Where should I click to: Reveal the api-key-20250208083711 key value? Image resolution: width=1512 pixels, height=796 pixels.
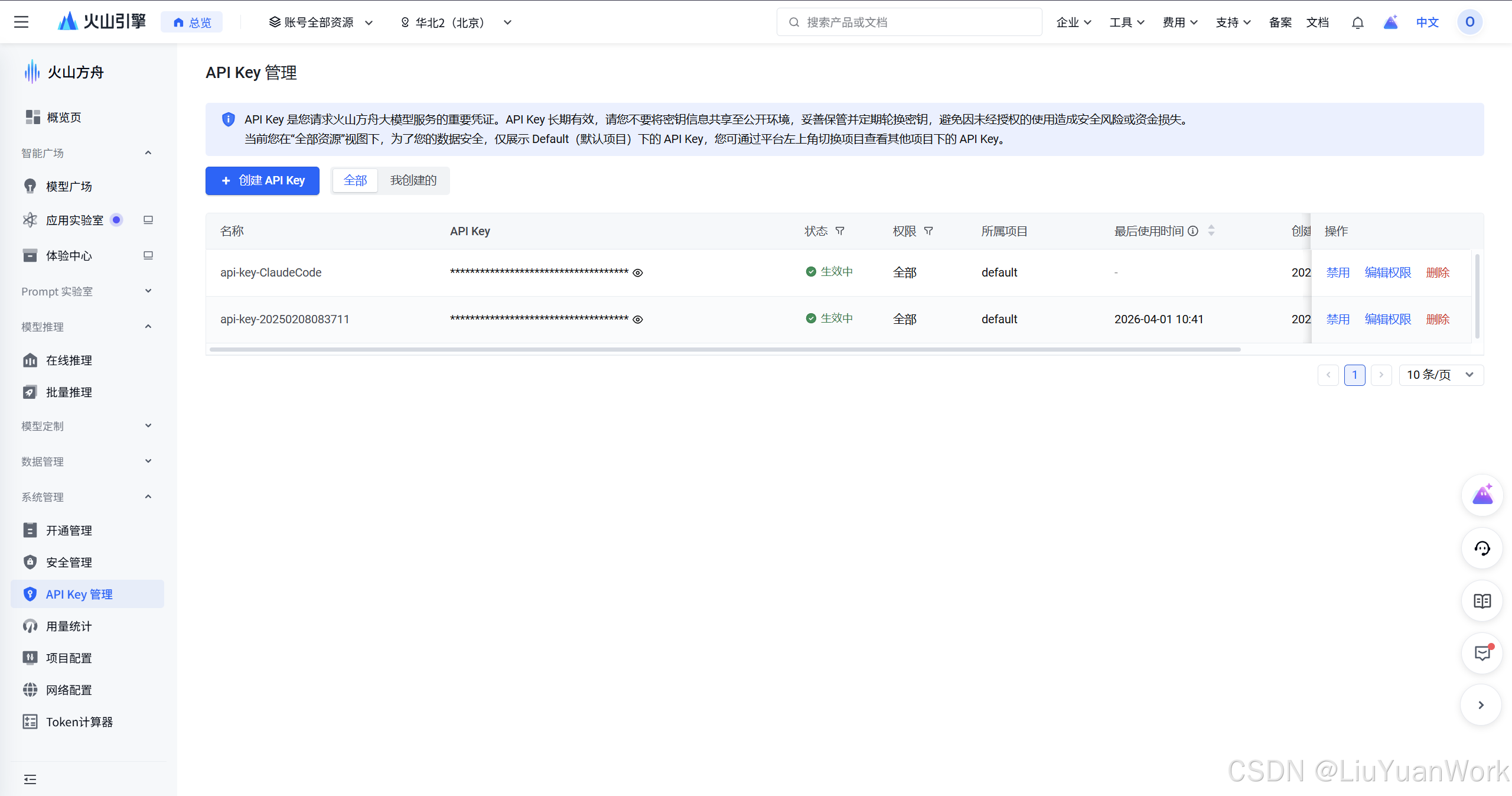click(638, 320)
